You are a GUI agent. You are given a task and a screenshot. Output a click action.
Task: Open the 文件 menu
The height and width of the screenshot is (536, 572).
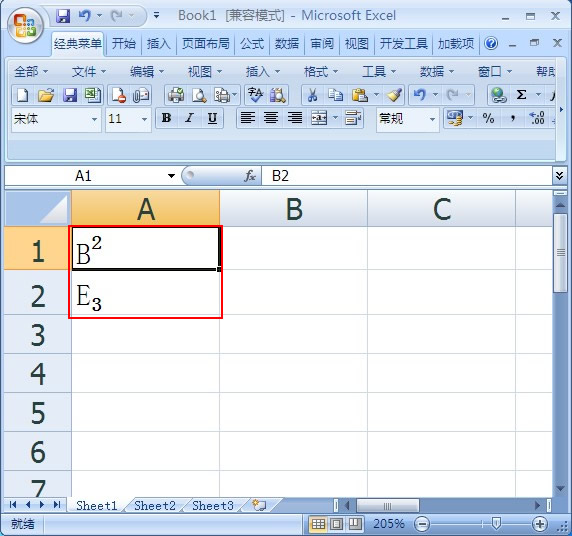89,72
